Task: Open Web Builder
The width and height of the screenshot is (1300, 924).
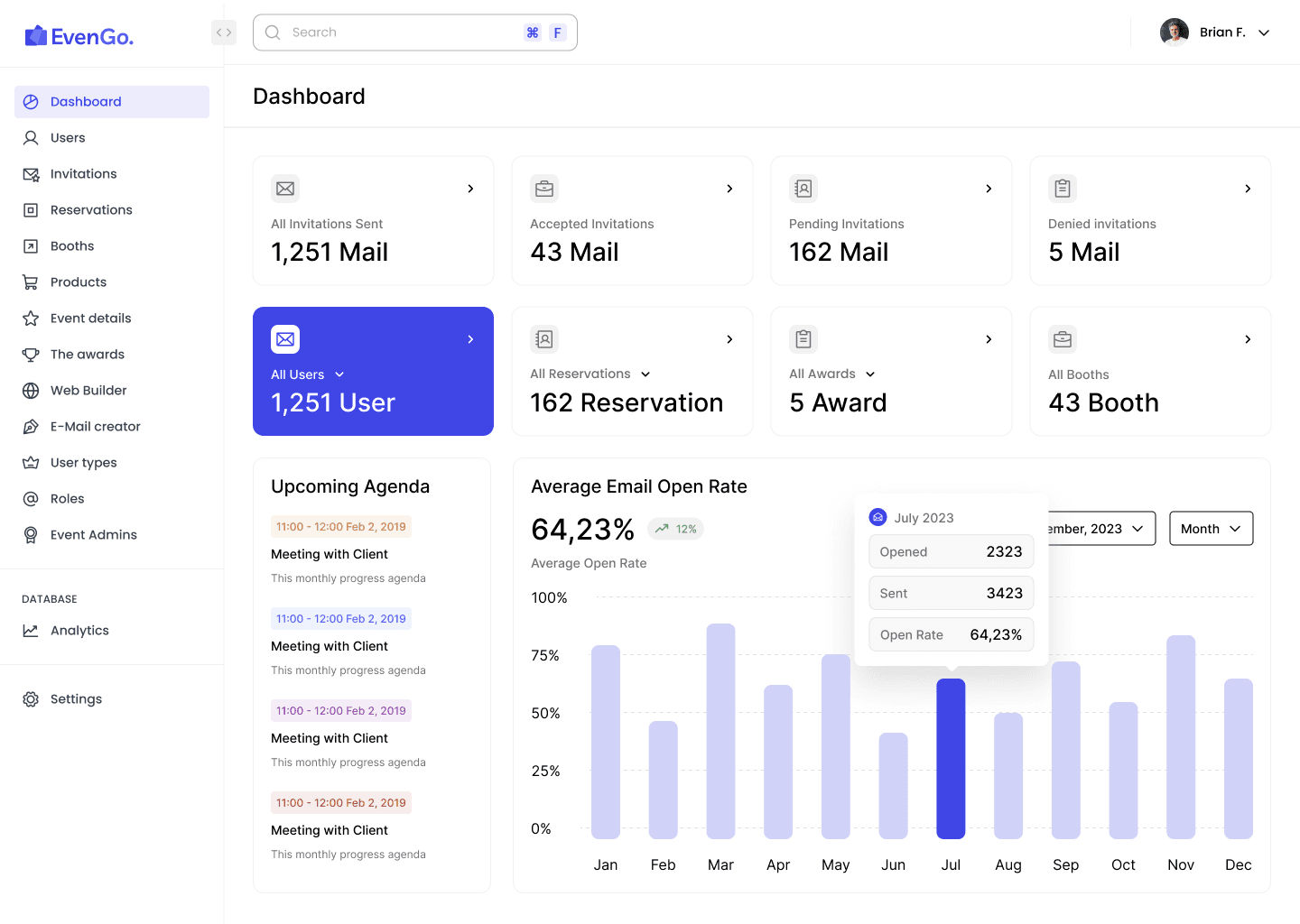Action: 112,391
